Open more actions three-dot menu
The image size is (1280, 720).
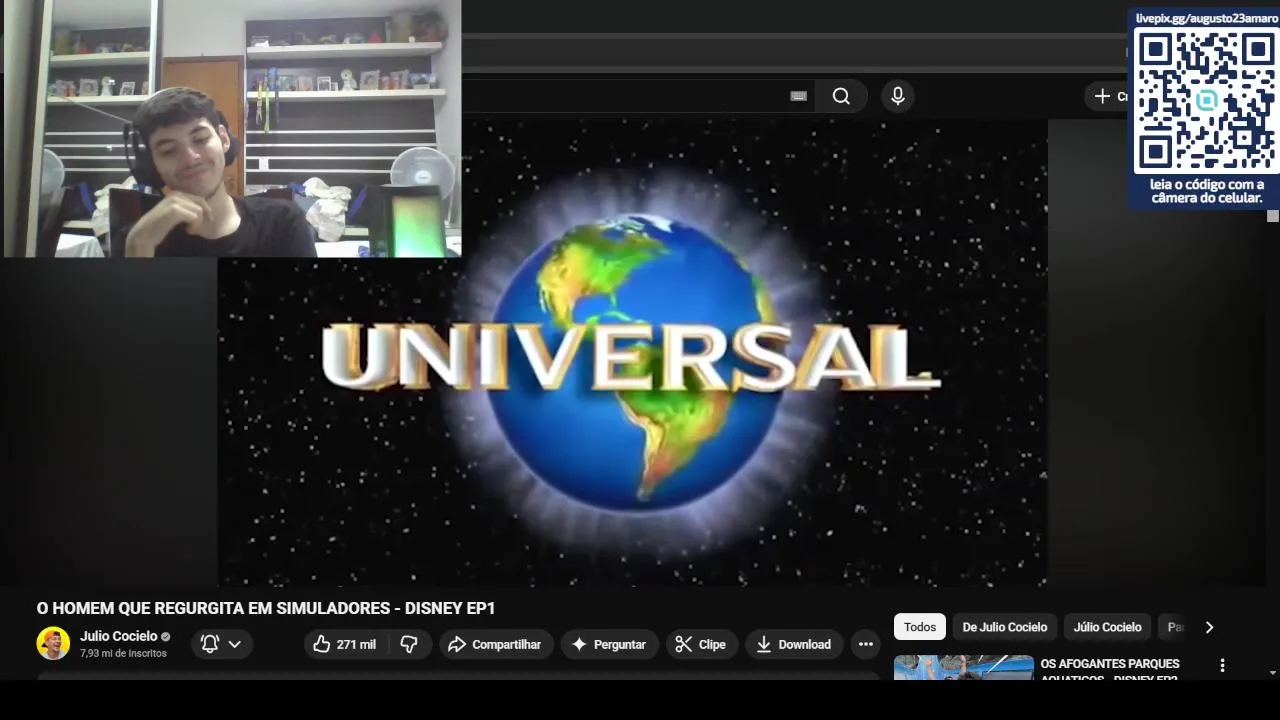[x=866, y=645]
